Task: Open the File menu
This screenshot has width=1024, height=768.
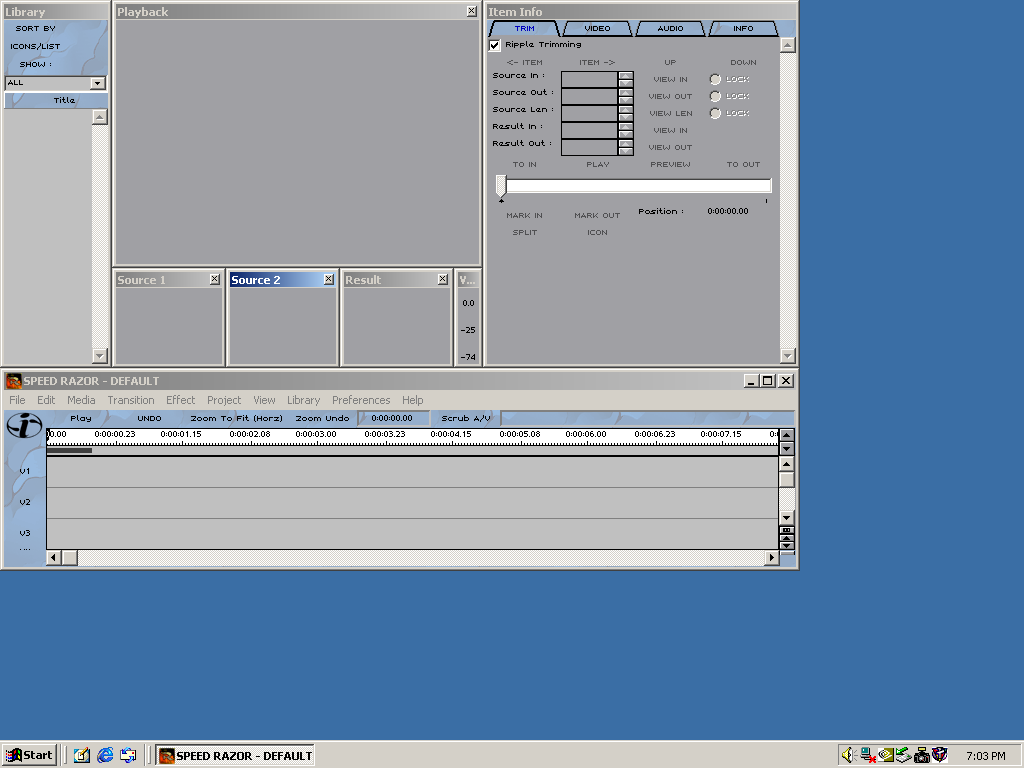Action: click(17, 400)
